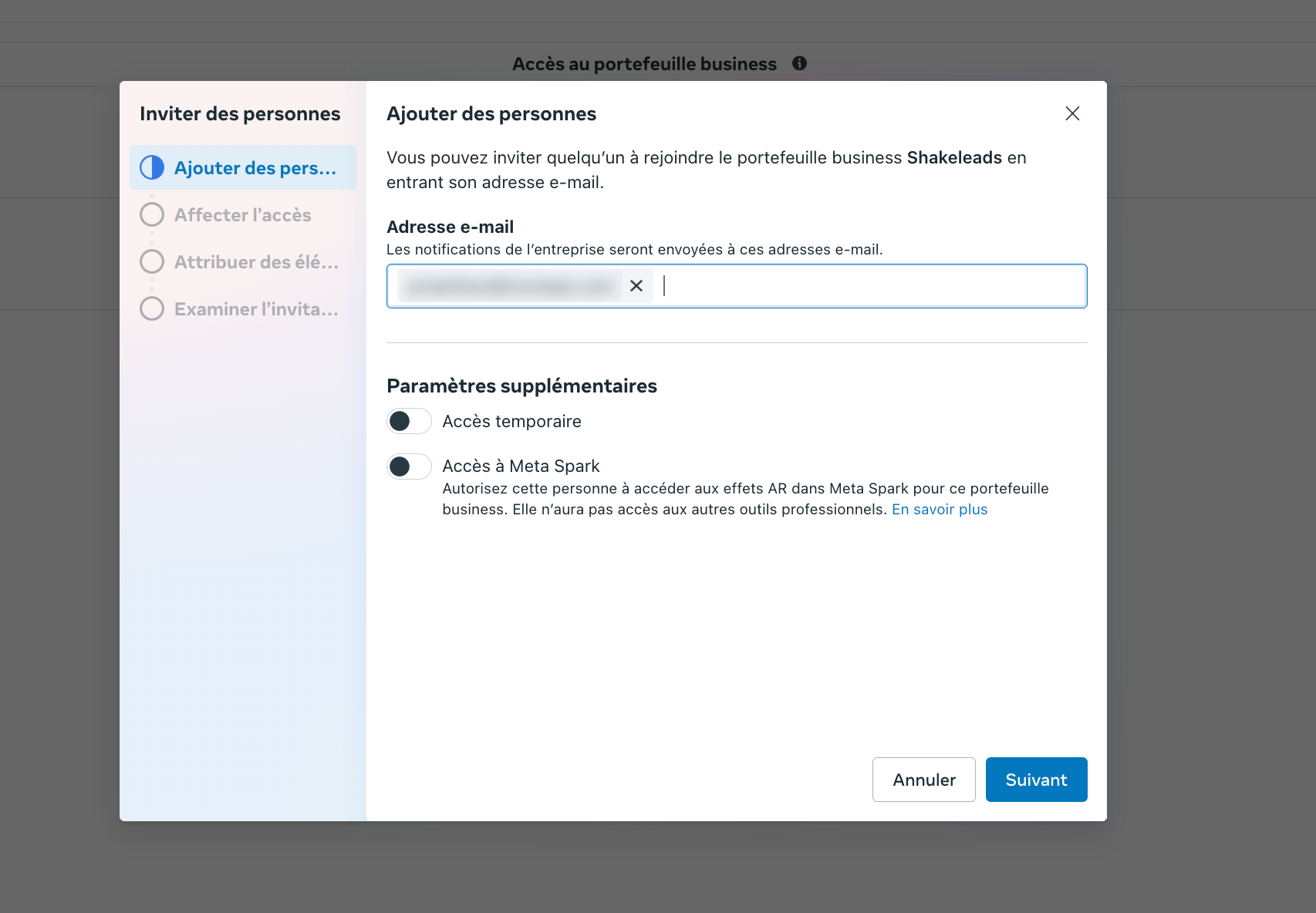Click the circle icon beside Examiner l'invita…

152,308
